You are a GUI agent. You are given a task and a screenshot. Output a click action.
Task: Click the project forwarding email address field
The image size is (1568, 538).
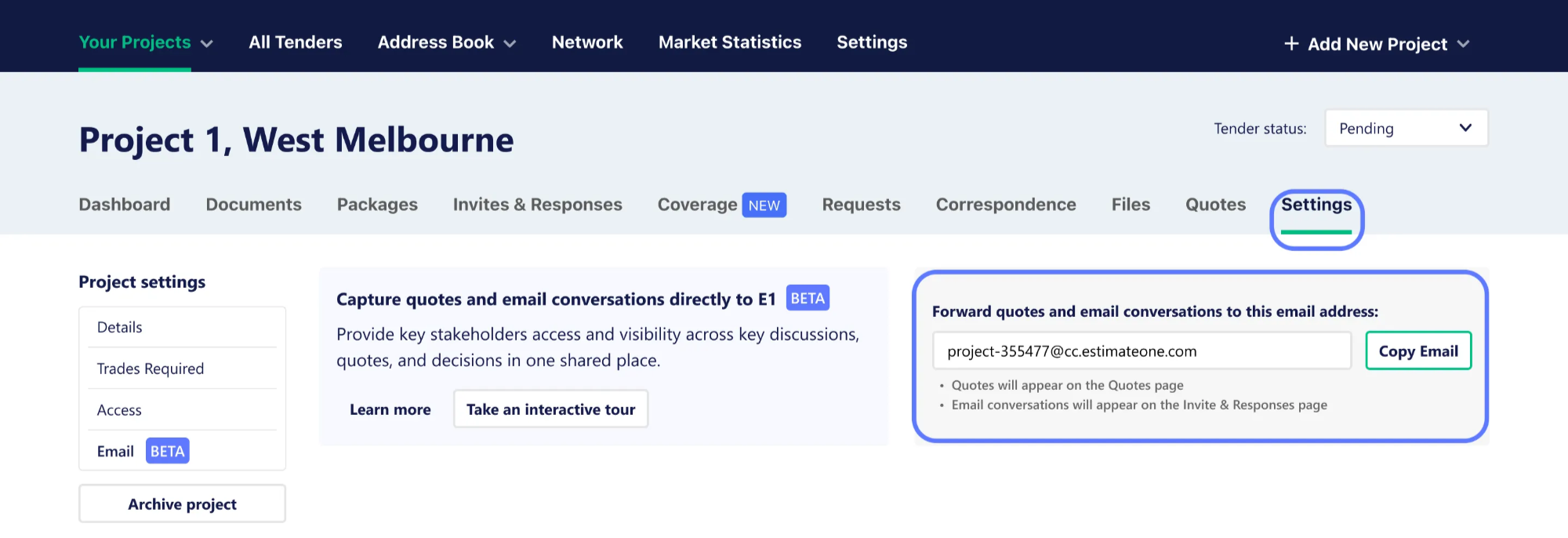pyautogui.click(x=1141, y=351)
